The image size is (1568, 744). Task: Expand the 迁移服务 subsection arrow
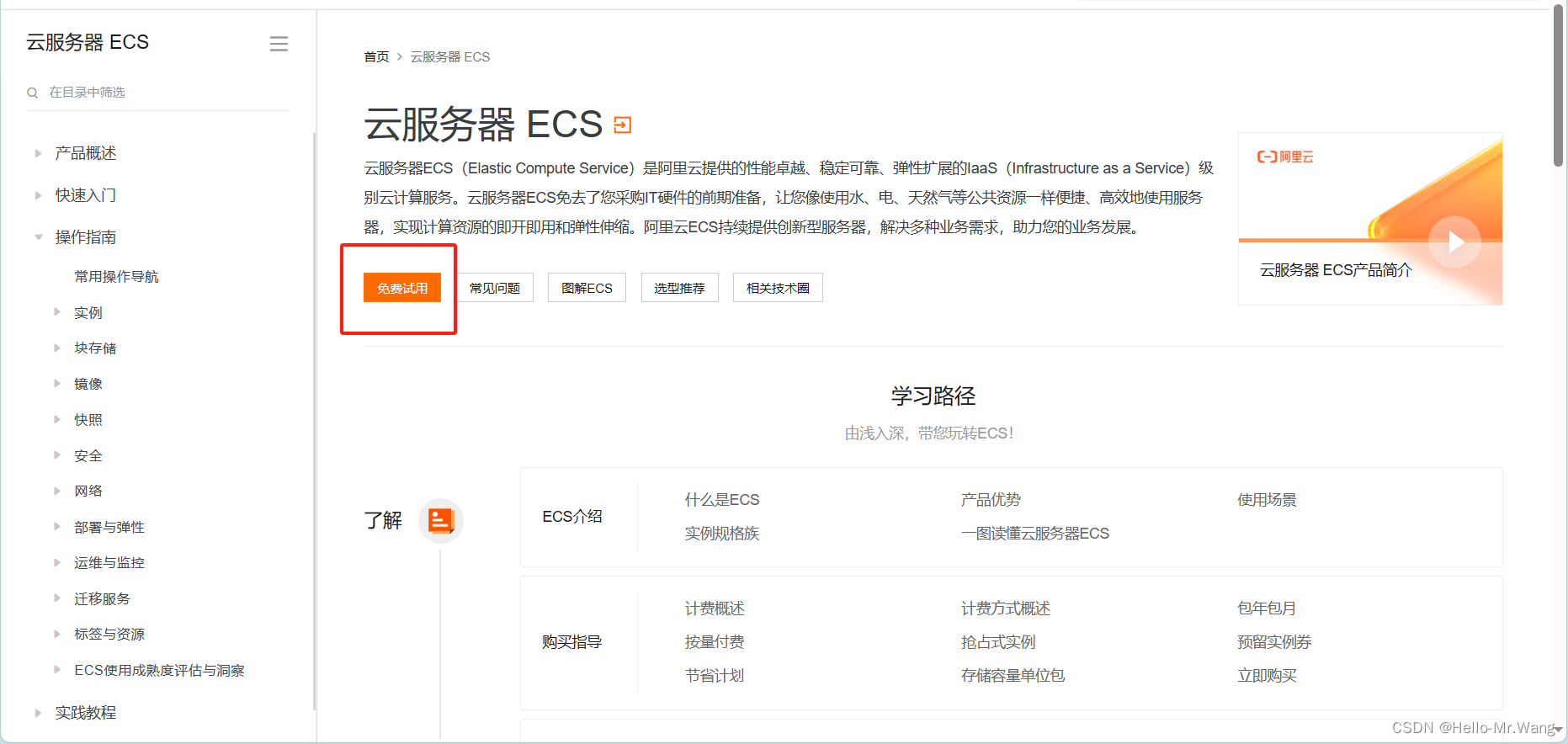[57, 598]
